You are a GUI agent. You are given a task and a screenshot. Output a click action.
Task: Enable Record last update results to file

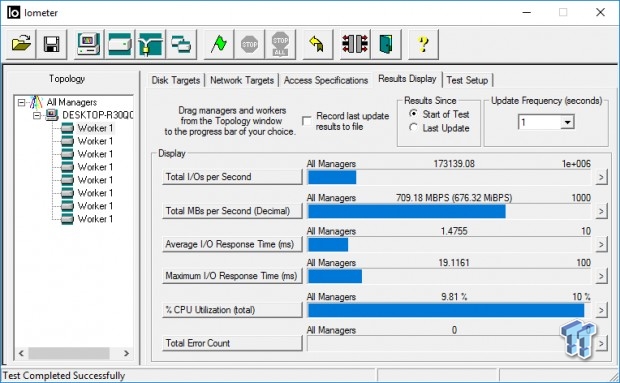[306, 121]
